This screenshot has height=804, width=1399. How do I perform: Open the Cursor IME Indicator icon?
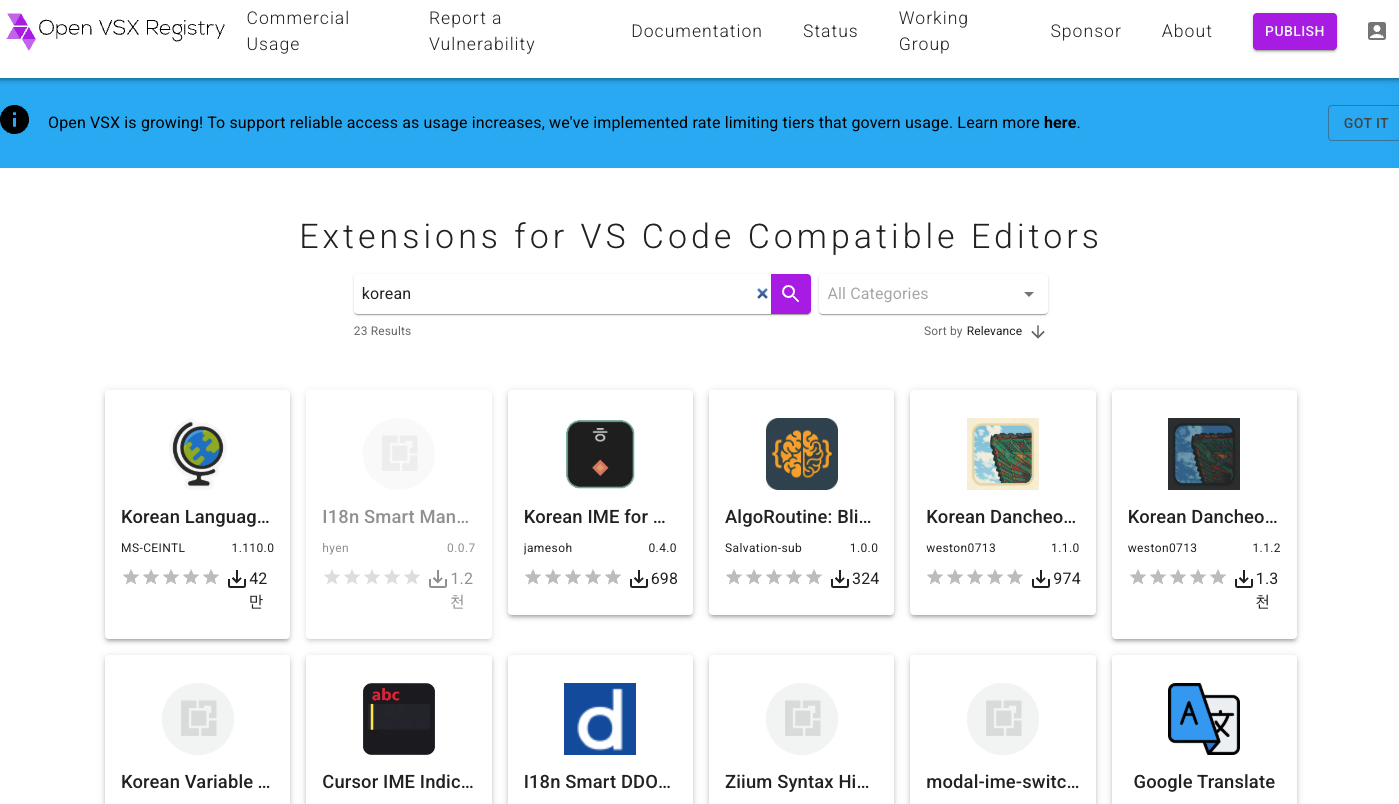tap(398, 719)
